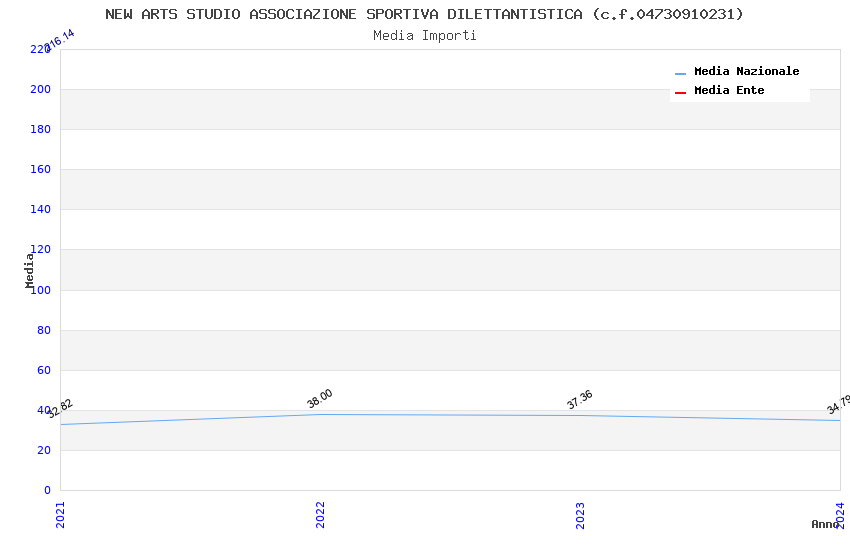Image resolution: width=850 pixels, height=550 pixels.
Task: Click Media Nazionale legend label
Action: [x=746, y=71]
